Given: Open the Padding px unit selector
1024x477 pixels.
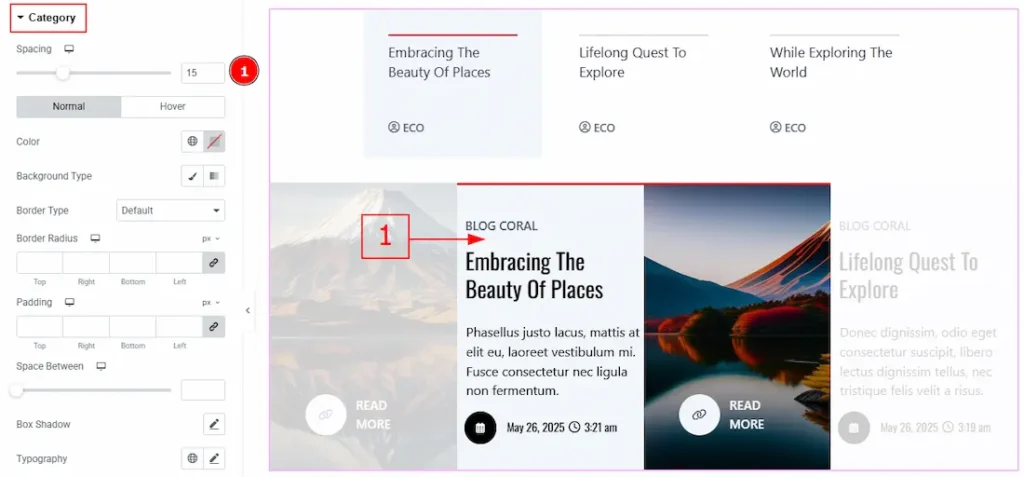Looking at the screenshot, I should [210, 302].
